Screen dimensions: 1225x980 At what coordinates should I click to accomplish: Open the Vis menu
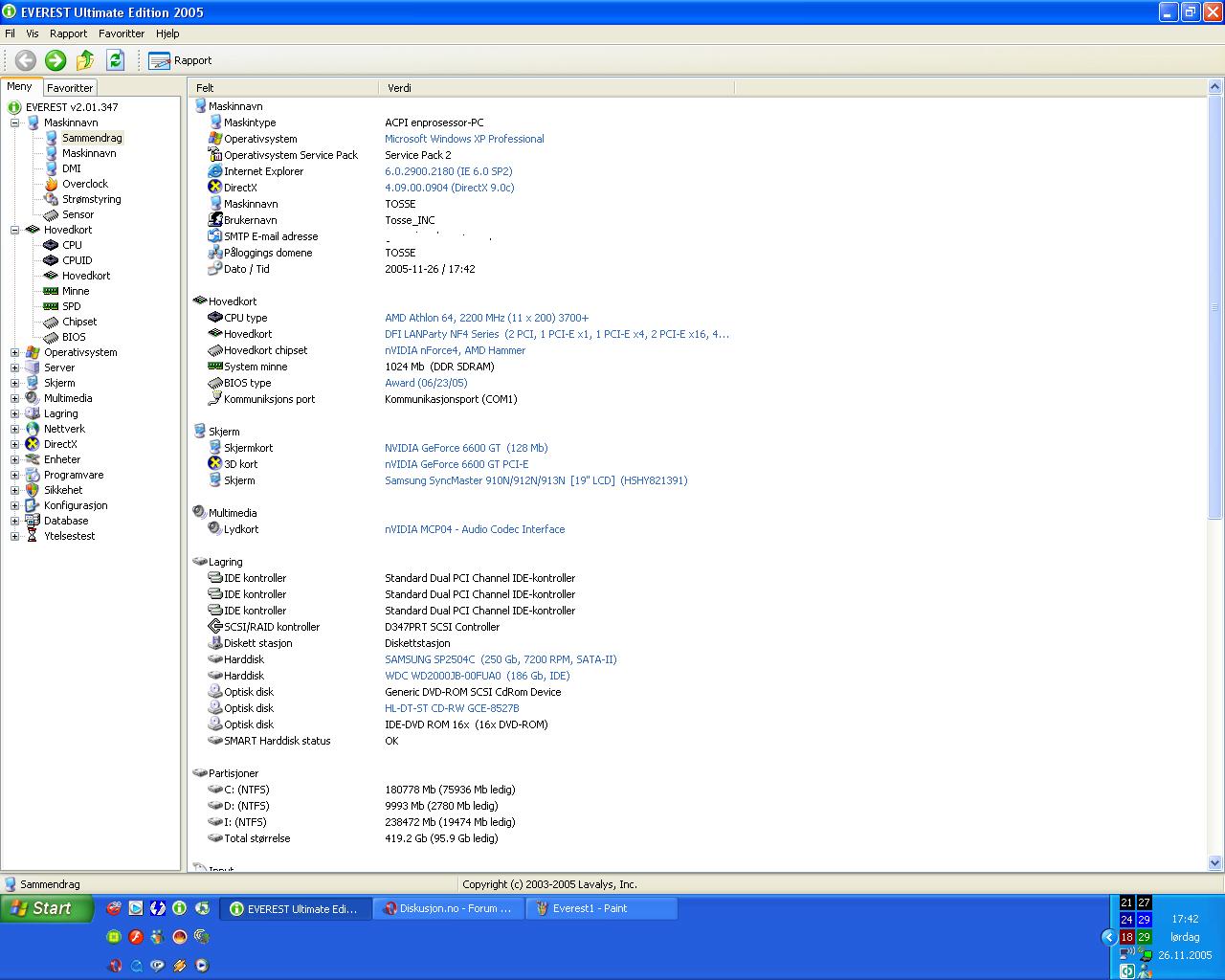tap(32, 33)
